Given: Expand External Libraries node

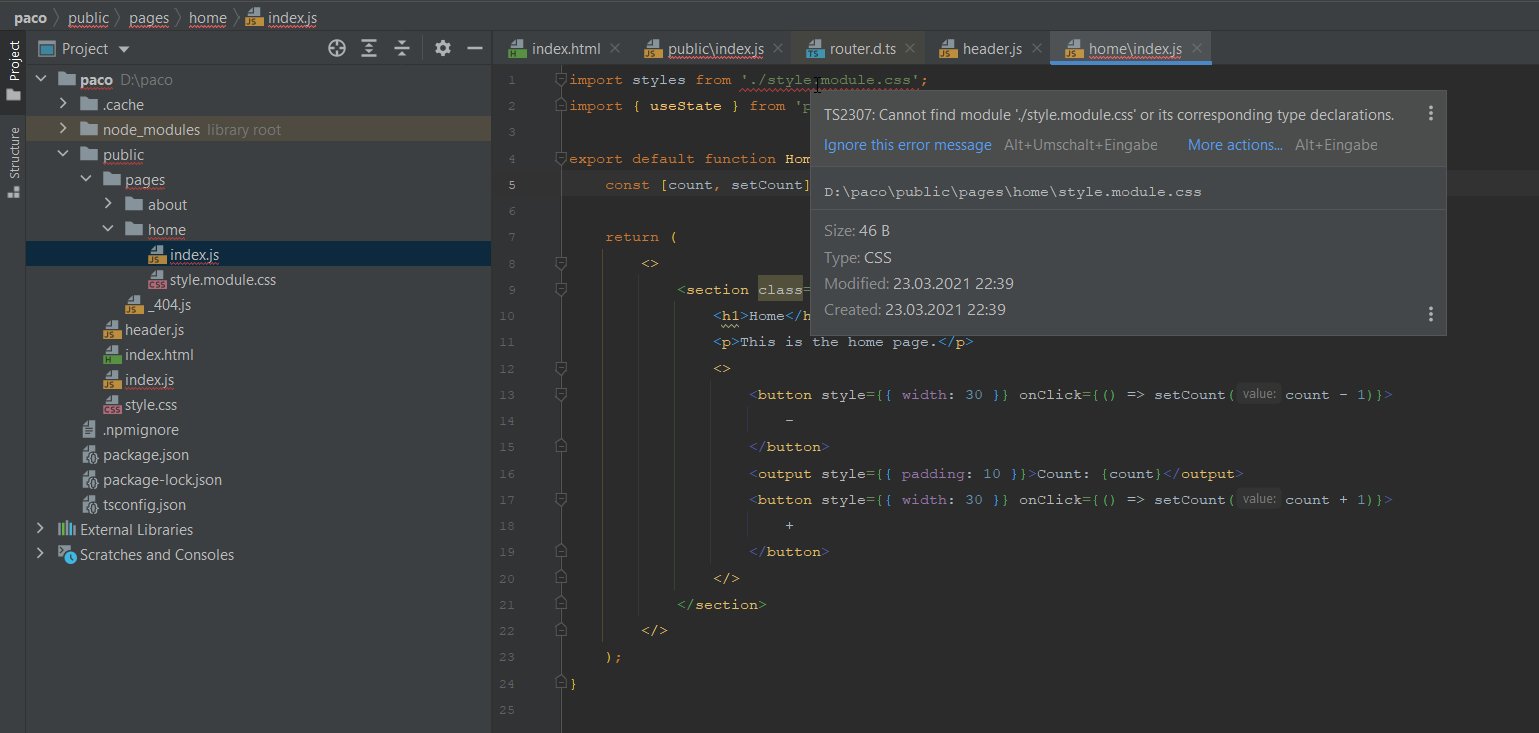Looking at the screenshot, I should click(41, 529).
